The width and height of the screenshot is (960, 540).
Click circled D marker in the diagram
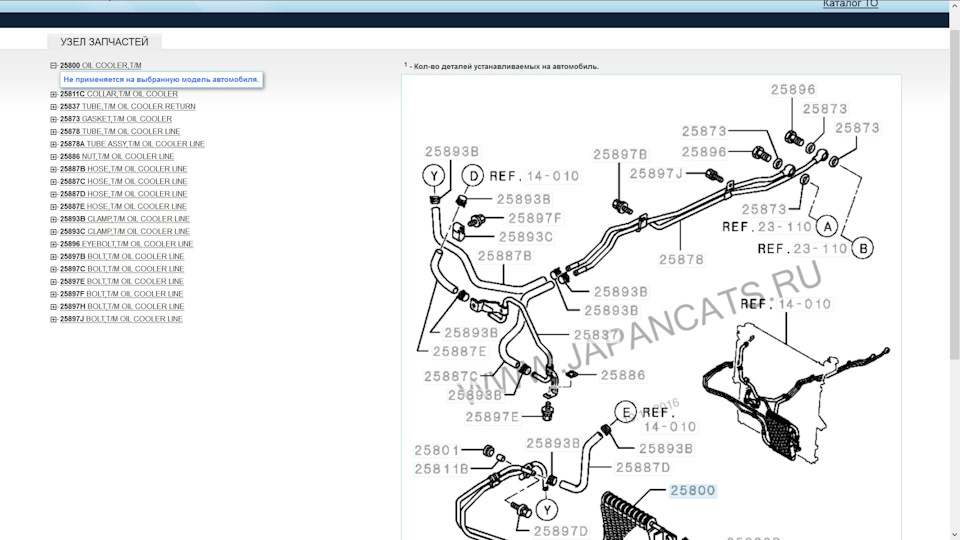472,177
